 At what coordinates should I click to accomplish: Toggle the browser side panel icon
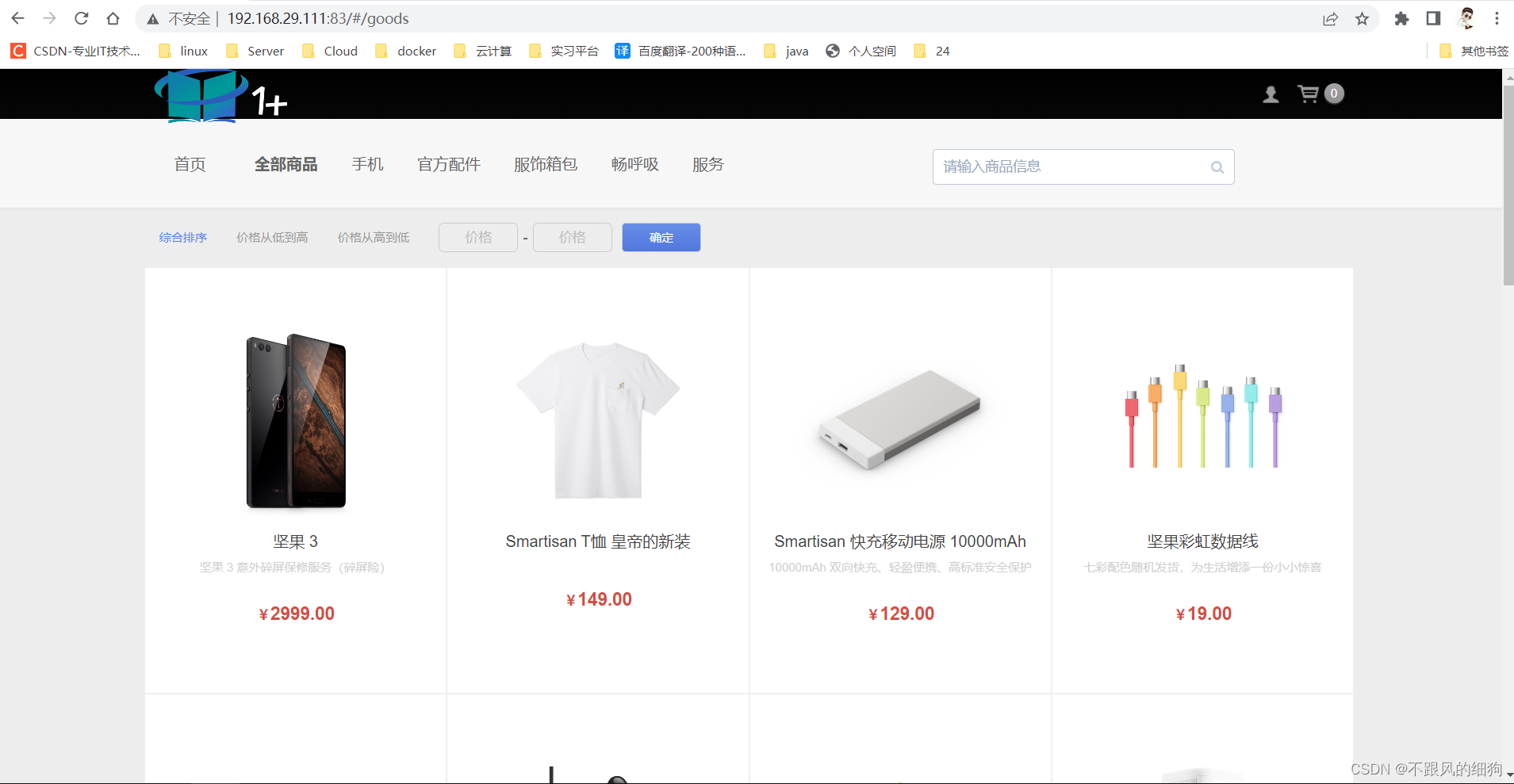coord(1433,18)
